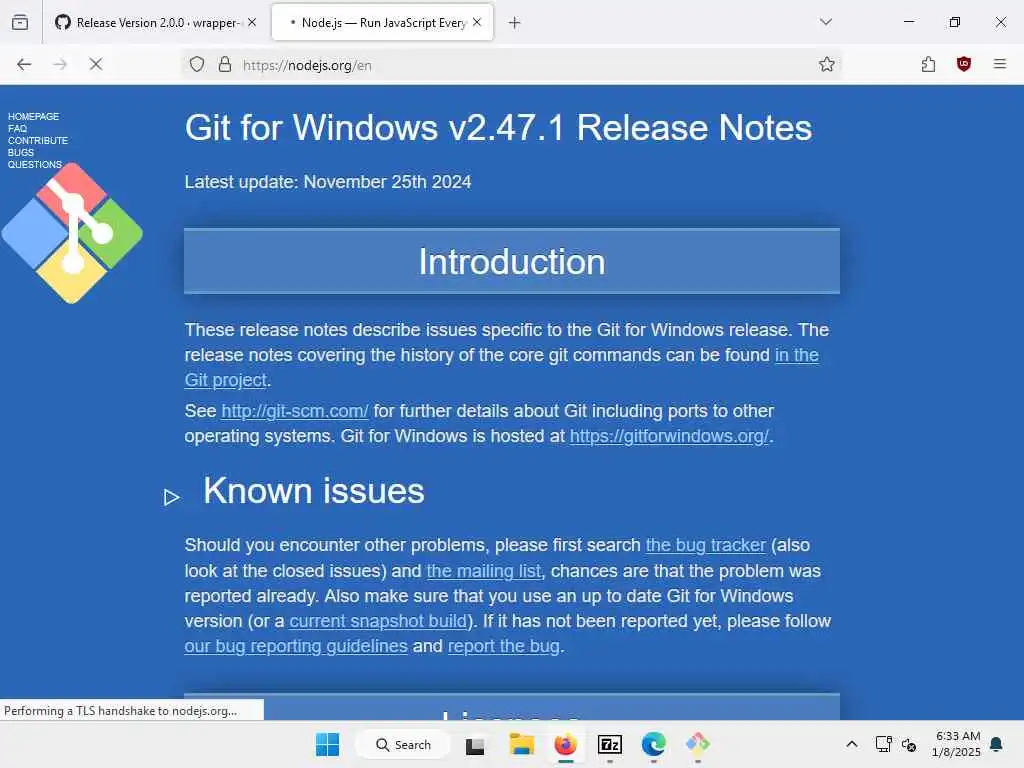Viewport: 1024px width, 768px height.
Task: Bookmark this page with star icon
Action: tap(827, 64)
